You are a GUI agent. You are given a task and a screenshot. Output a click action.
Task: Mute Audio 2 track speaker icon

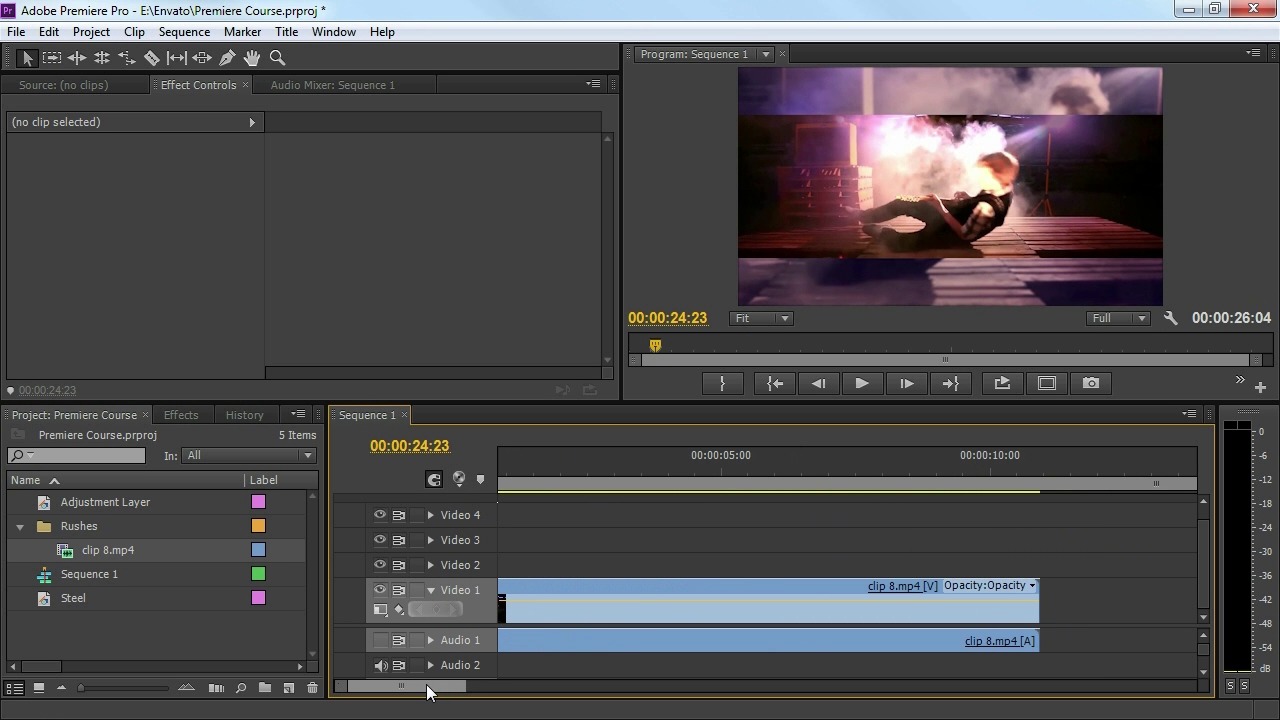pyautogui.click(x=380, y=665)
